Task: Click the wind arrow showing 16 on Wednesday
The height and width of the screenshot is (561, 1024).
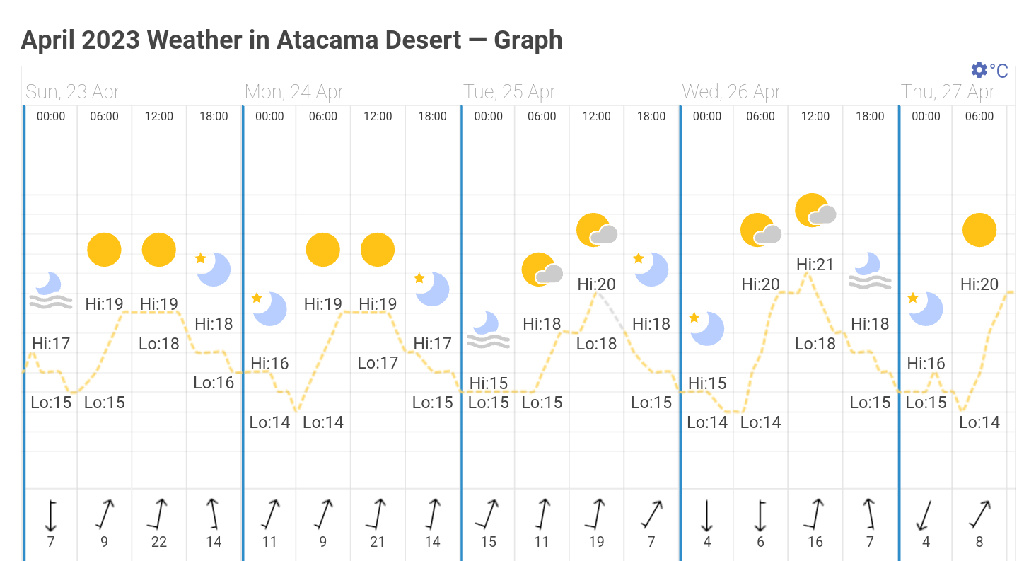Action: (815, 514)
